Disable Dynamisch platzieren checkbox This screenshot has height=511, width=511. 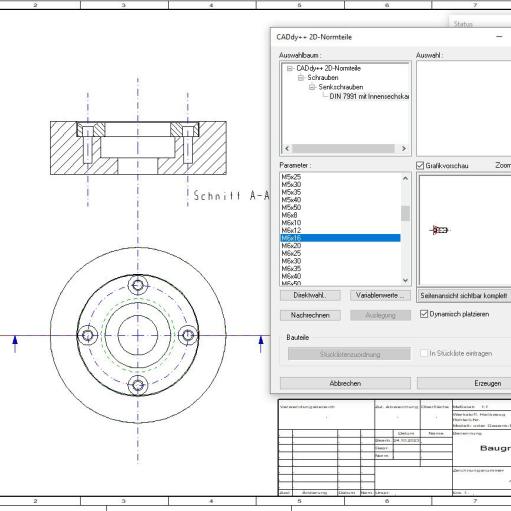click(424, 314)
